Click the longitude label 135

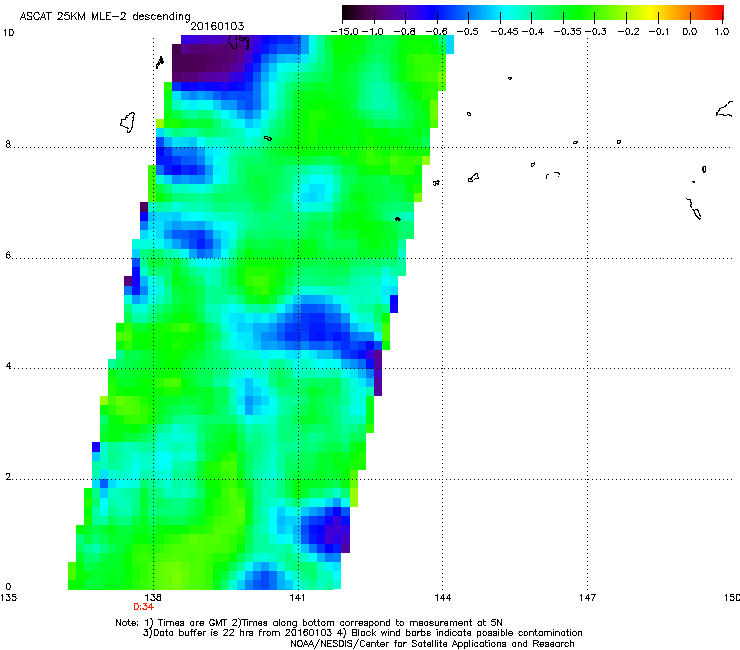(8, 598)
